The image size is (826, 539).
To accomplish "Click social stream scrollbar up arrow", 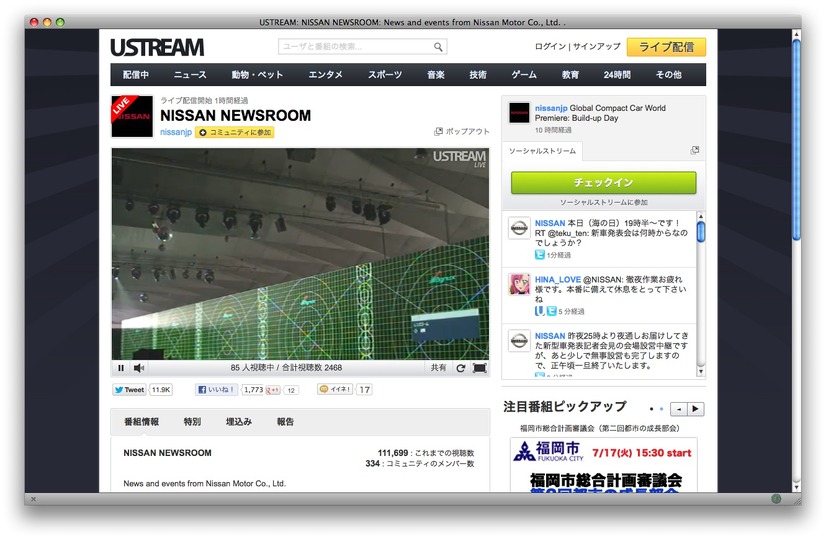I will (x=701, y=216).
